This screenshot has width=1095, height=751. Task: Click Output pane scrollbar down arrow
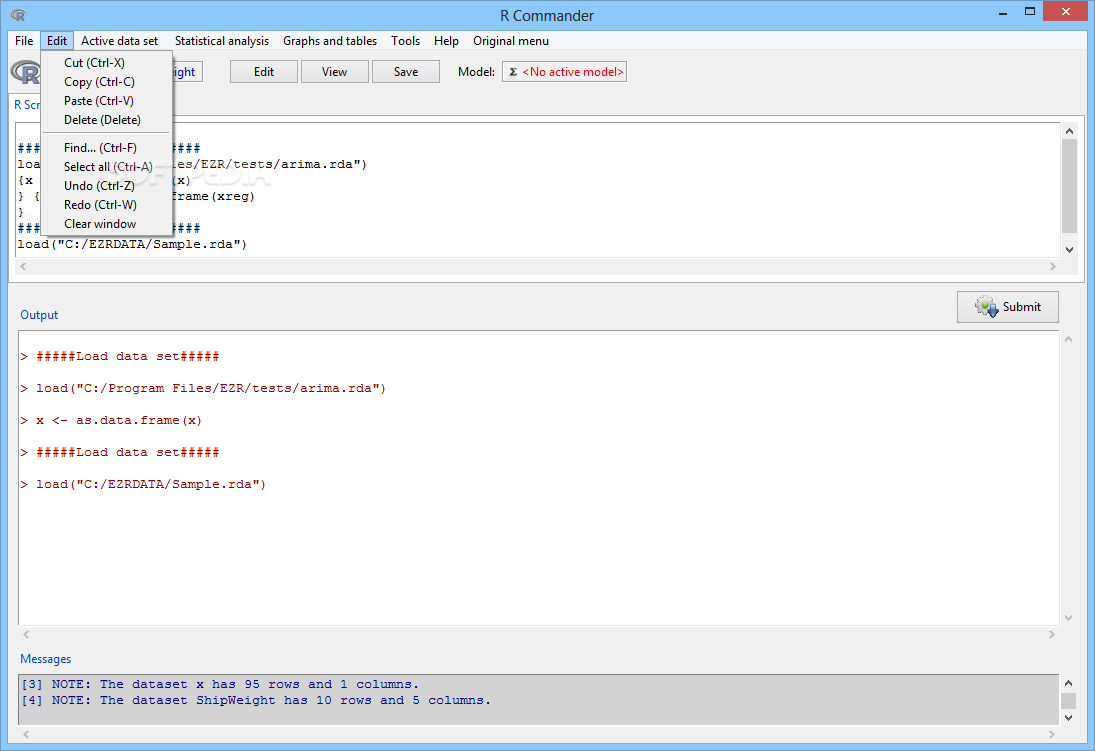[1068, 618]
